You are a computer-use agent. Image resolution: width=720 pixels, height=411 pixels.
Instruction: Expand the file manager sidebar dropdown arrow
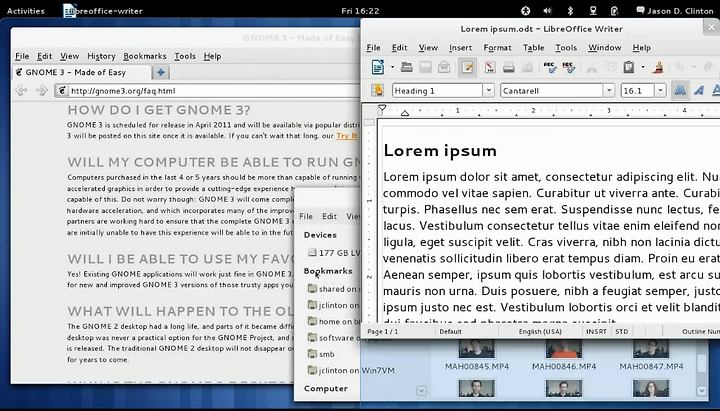tap(421, 391)
